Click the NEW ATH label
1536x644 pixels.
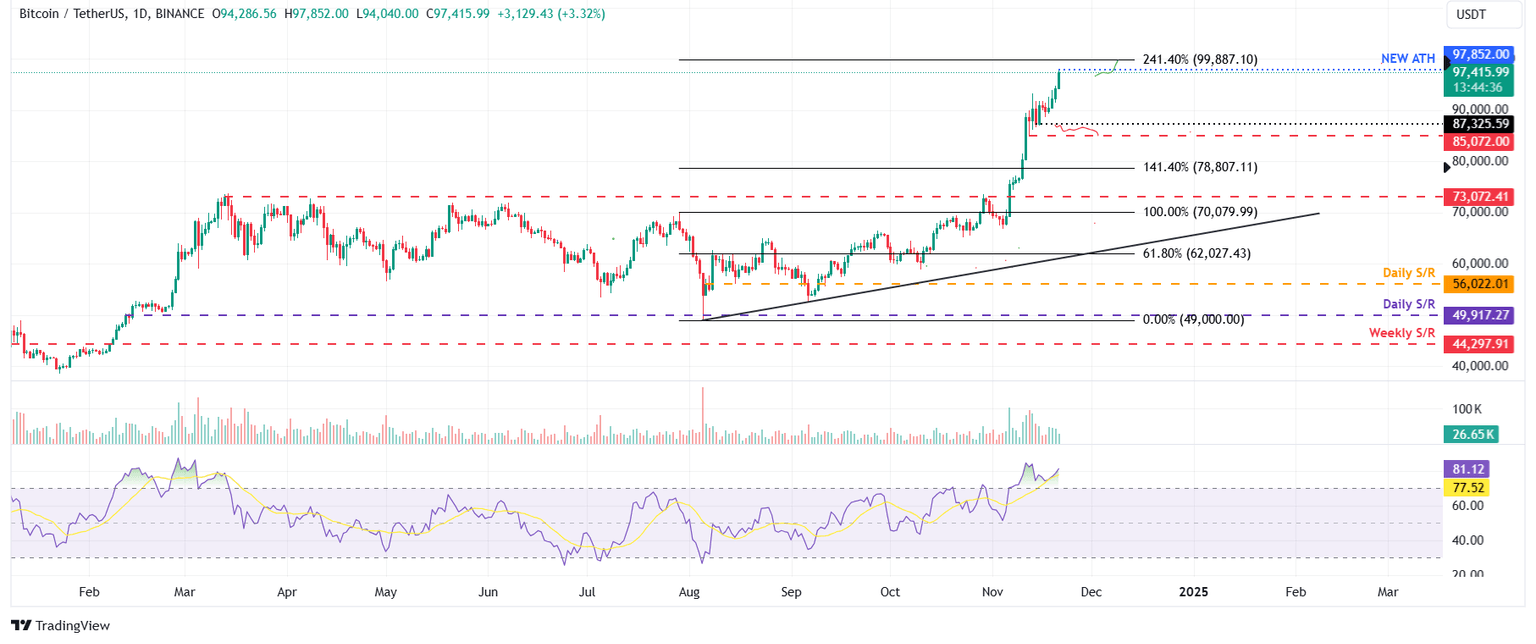1407,58
